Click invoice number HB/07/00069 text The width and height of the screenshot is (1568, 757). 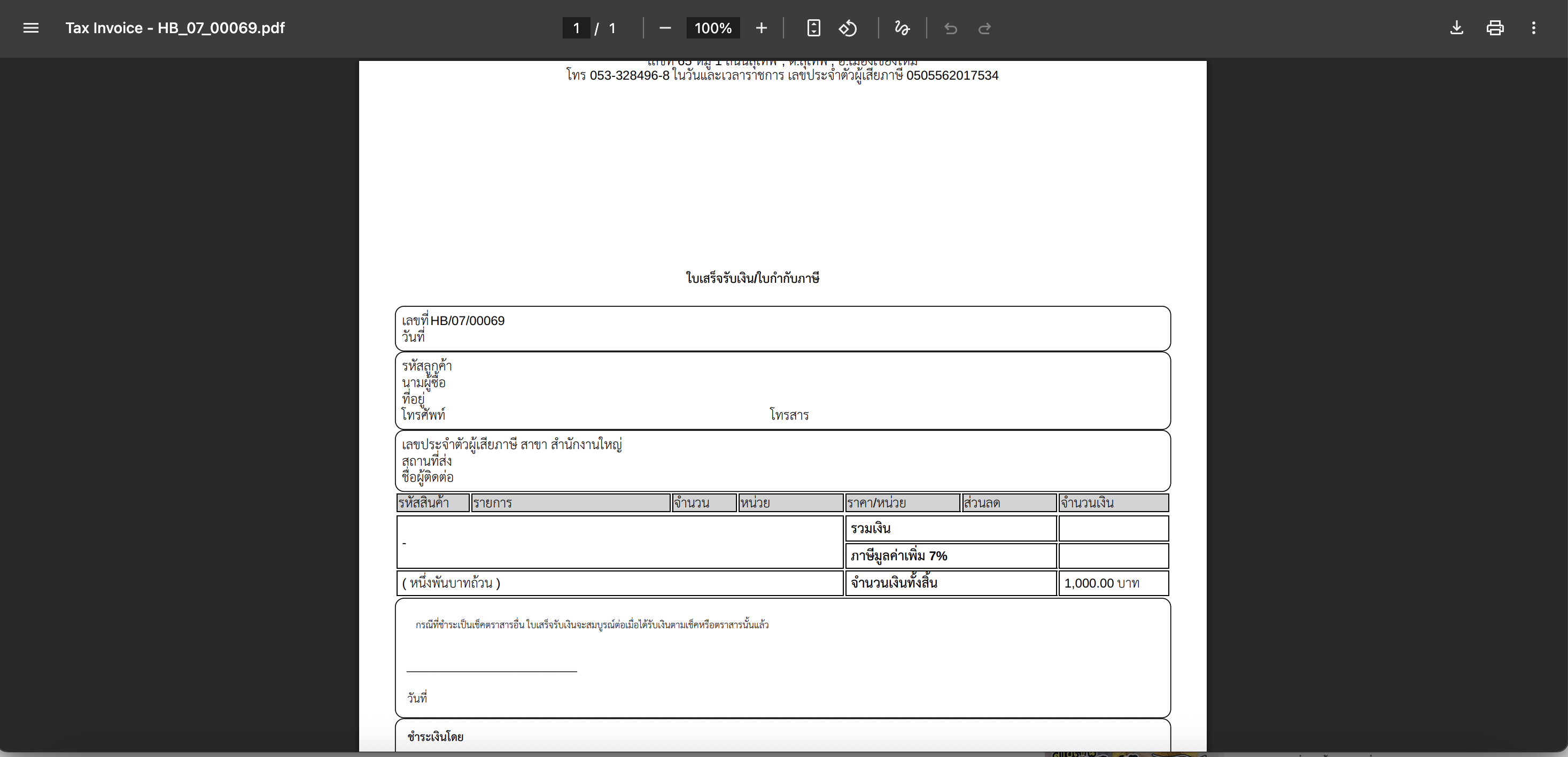467,321
